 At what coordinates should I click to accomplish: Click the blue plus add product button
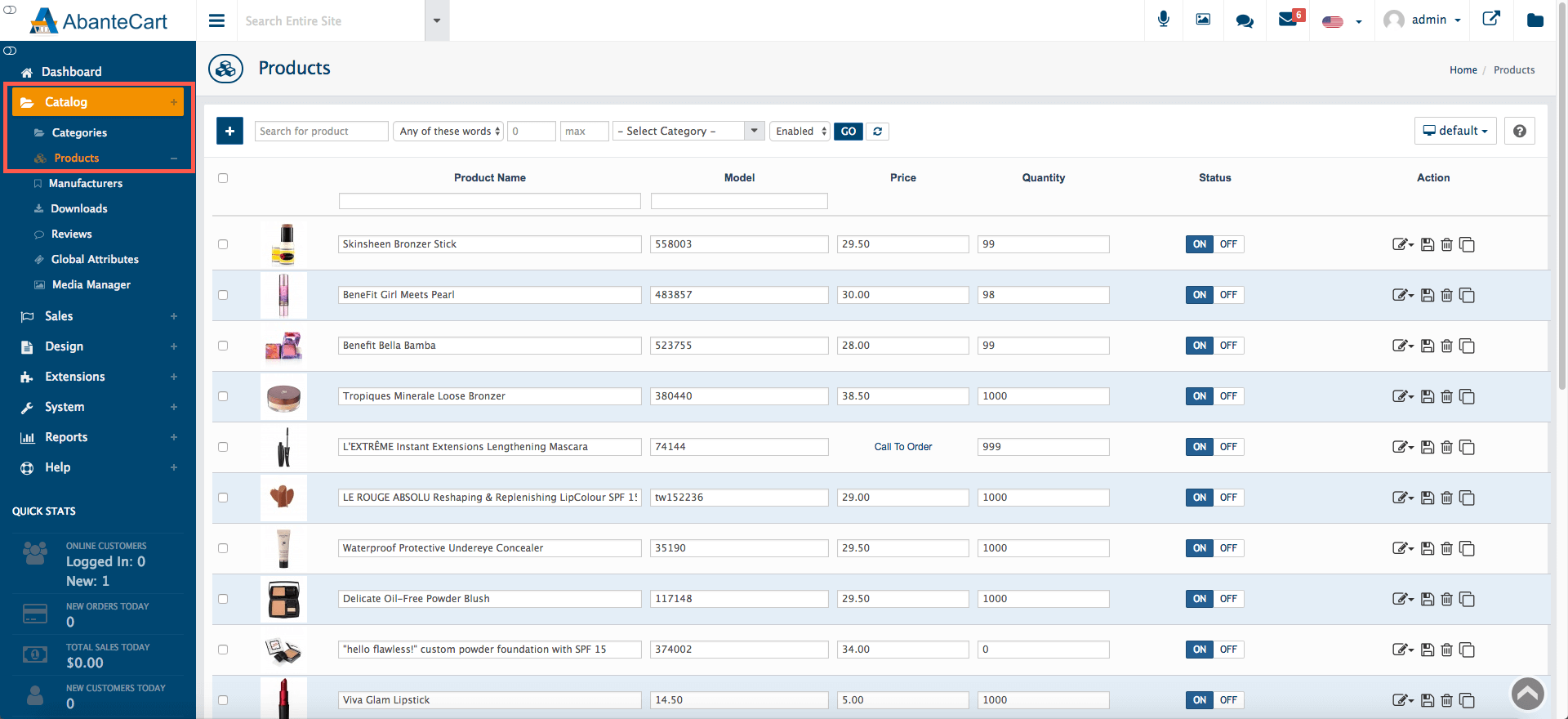[229, 131]
